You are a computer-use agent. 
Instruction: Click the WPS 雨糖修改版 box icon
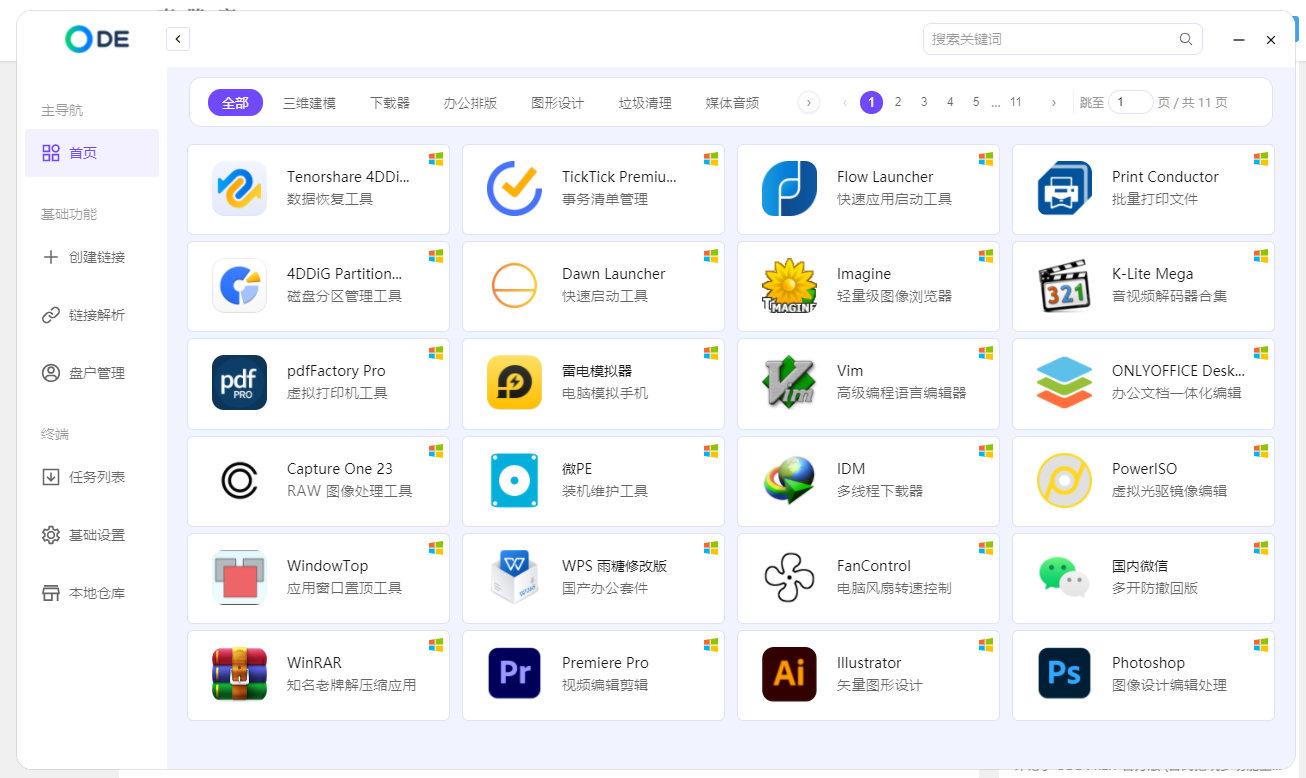(514, 577)
